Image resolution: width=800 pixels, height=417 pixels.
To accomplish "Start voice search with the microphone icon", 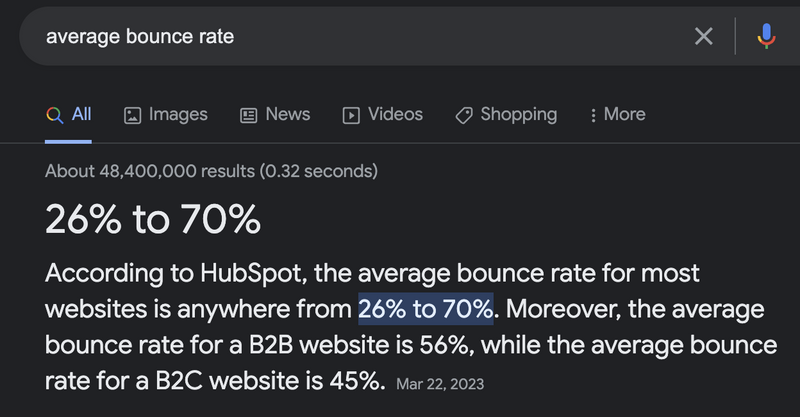I will 766,36.
